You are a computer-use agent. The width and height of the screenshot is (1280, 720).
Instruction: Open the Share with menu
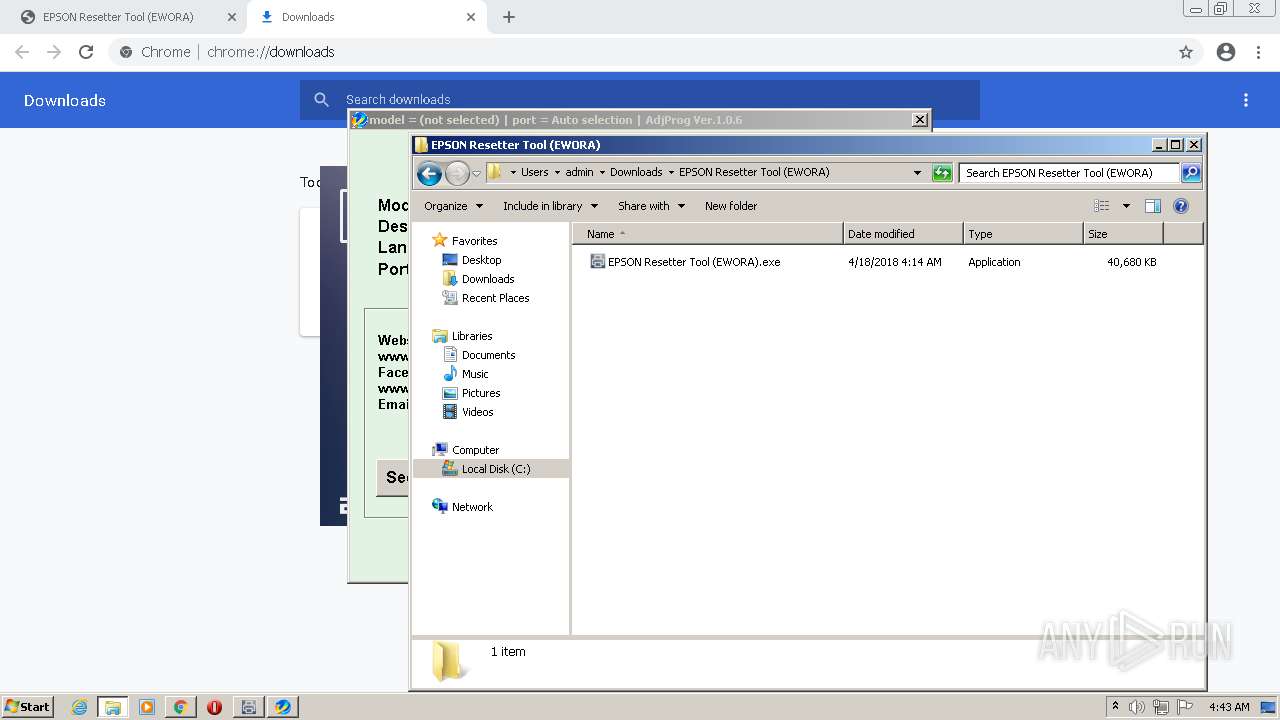[x=652, y=206]
